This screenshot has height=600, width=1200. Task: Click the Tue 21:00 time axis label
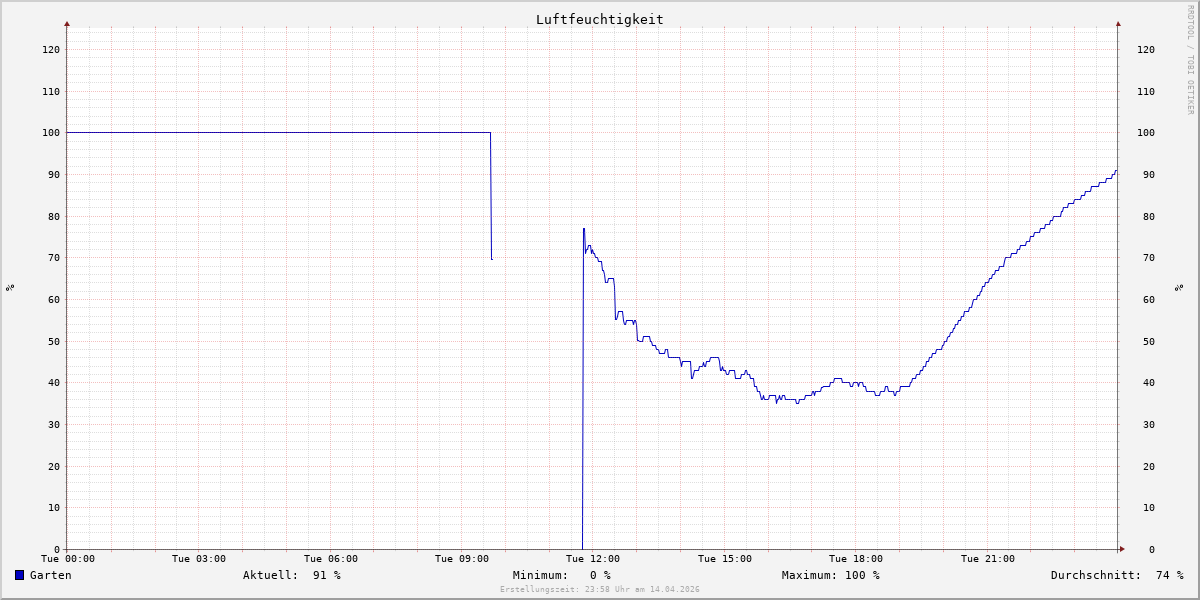click(x=987, y=559)
